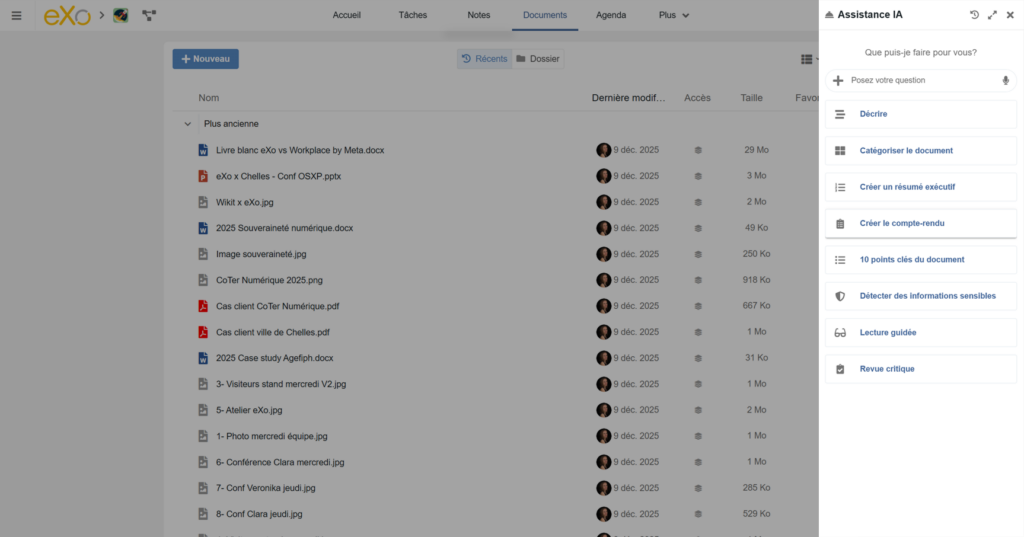Screen dimensions: 1024x537
Task: Click the eXo logo home icon
Action: pos(67,16)
